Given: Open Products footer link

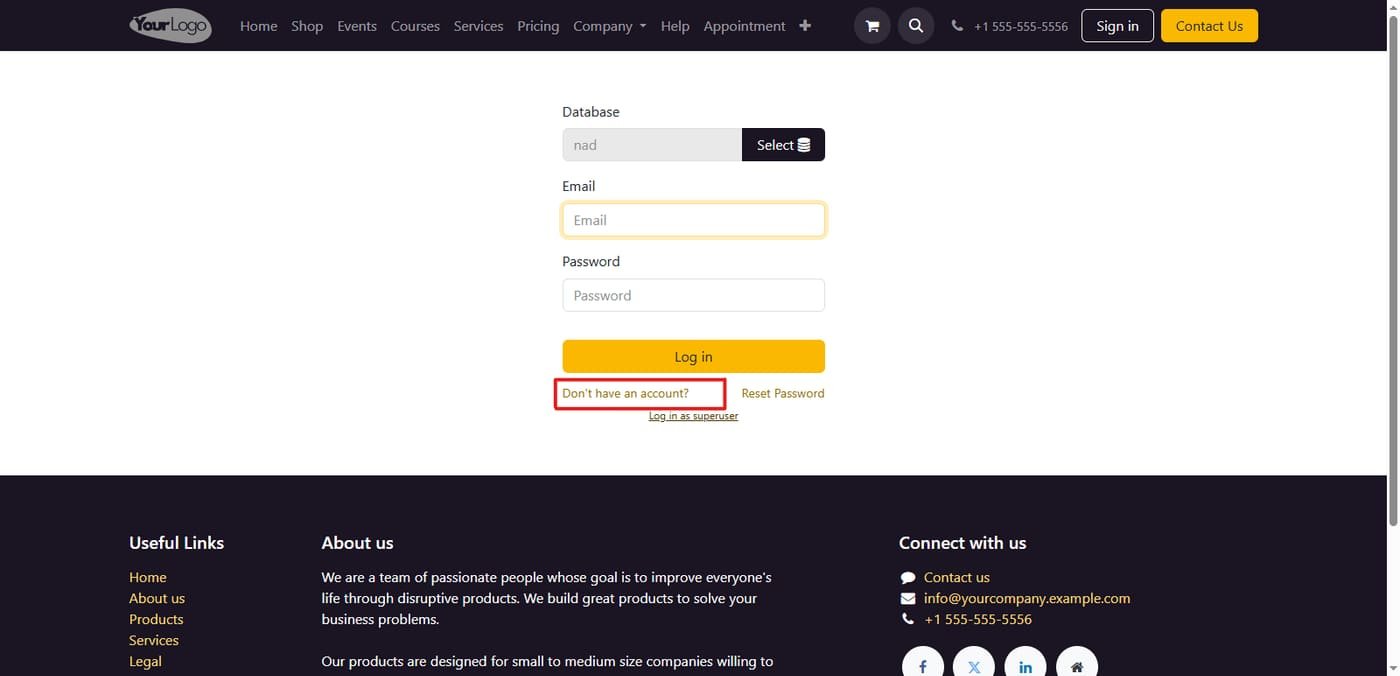Looking at the screenshot, I should pyautogui.click(x=156, y=620).
